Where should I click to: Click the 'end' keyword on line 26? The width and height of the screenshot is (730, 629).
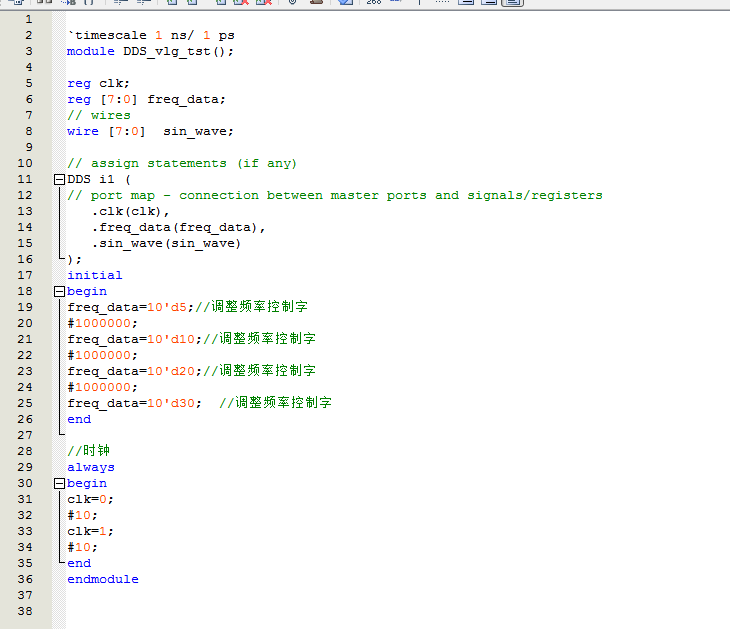click(x=79, y=419)
